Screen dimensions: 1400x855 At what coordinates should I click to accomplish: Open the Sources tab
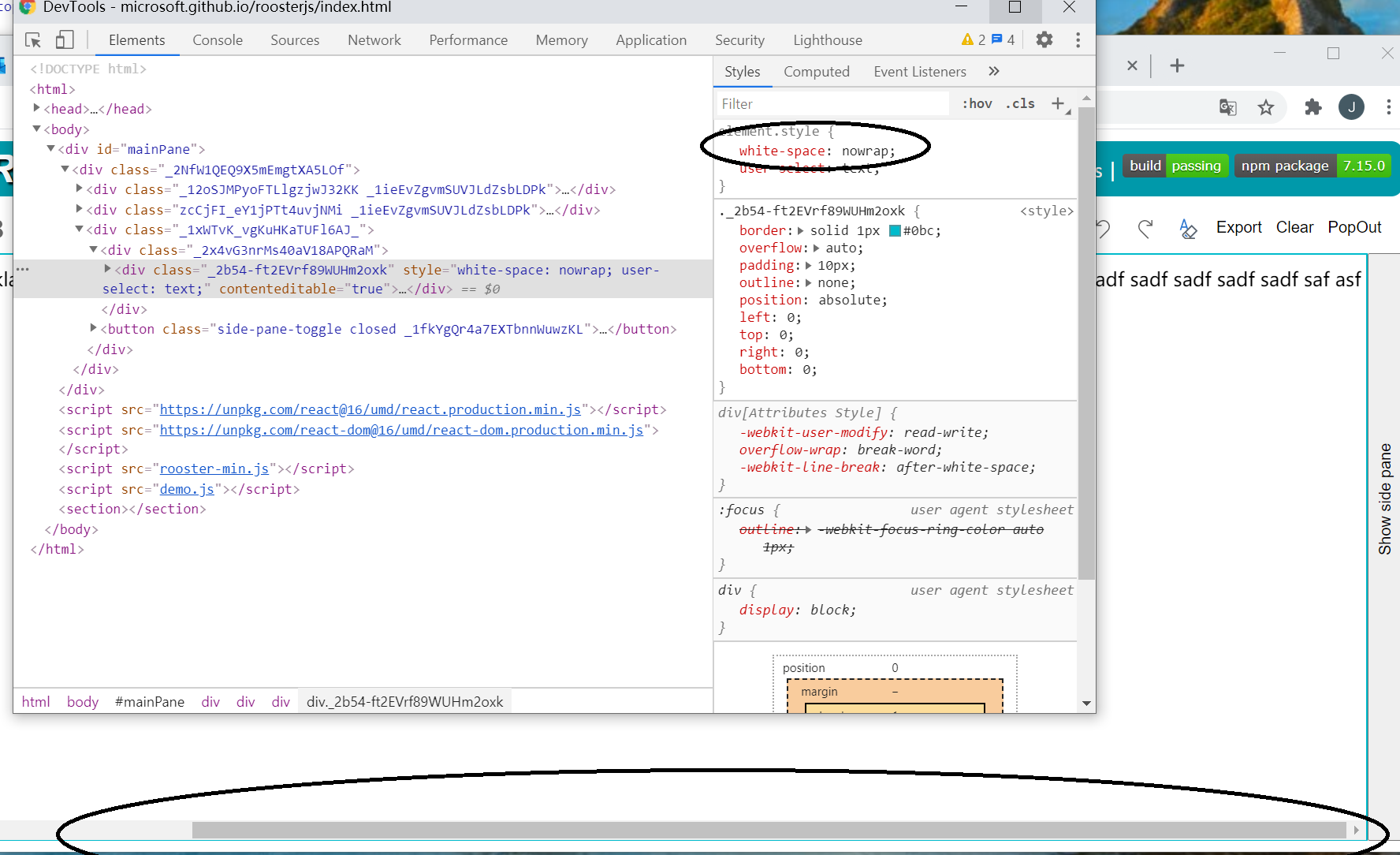pyautogui.click(x=295, y=40)
